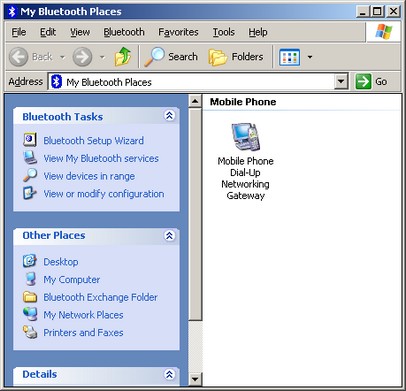The height and width of the screenshot is (391, 406).
Task: Click the View devices in range icon
Action: (30, 175)
